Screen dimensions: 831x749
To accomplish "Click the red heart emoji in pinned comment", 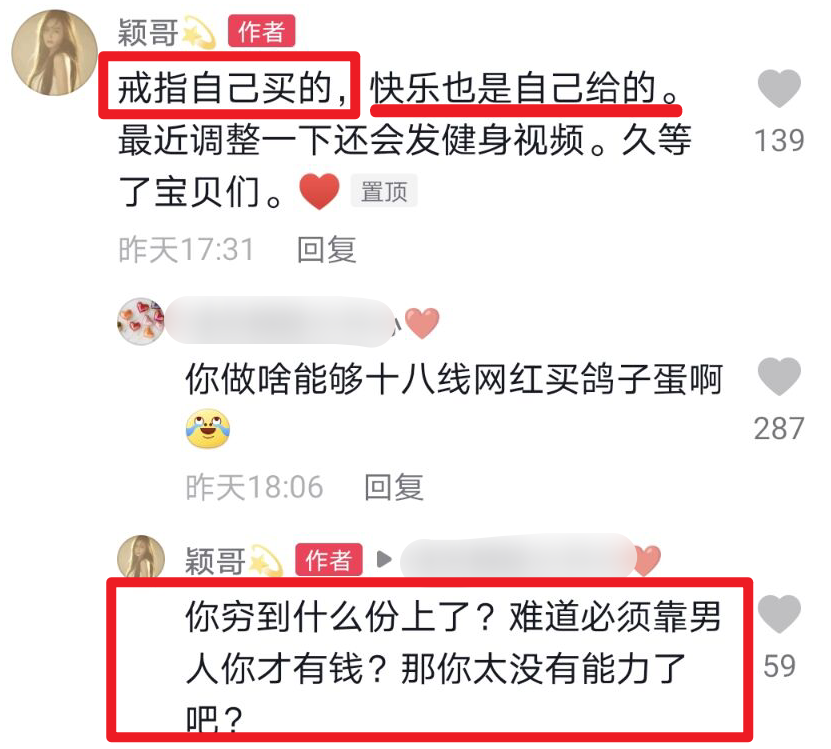I will 319,191.
